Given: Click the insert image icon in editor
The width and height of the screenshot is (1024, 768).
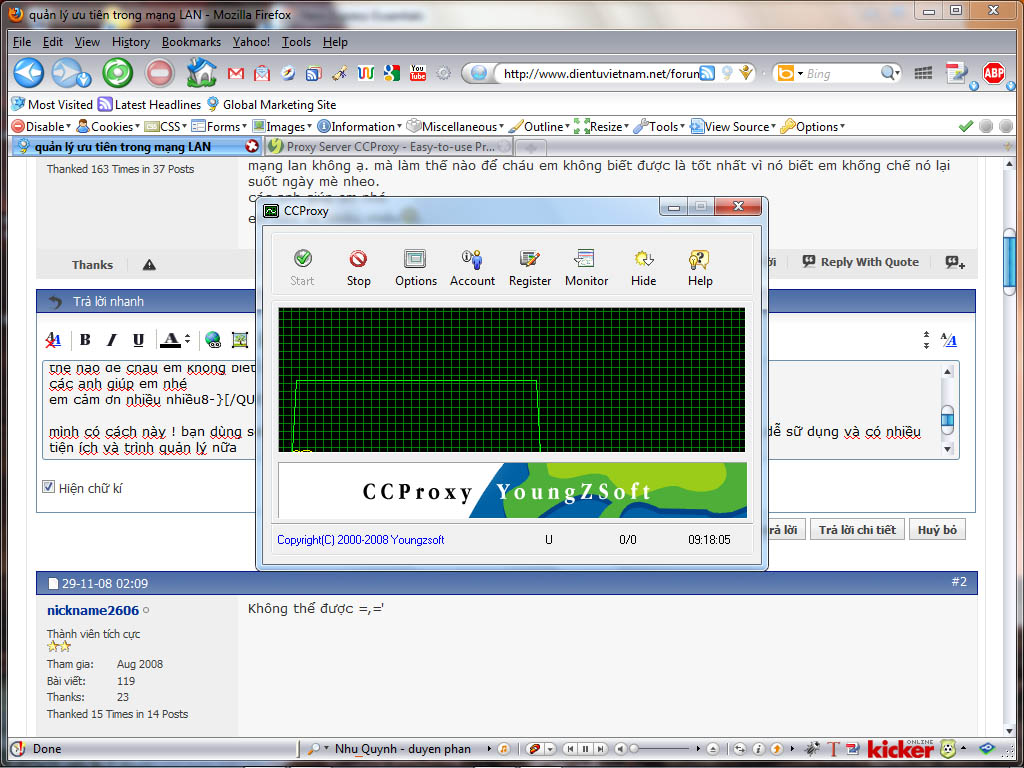Looking at the screenshot, I should click(240, 340).
